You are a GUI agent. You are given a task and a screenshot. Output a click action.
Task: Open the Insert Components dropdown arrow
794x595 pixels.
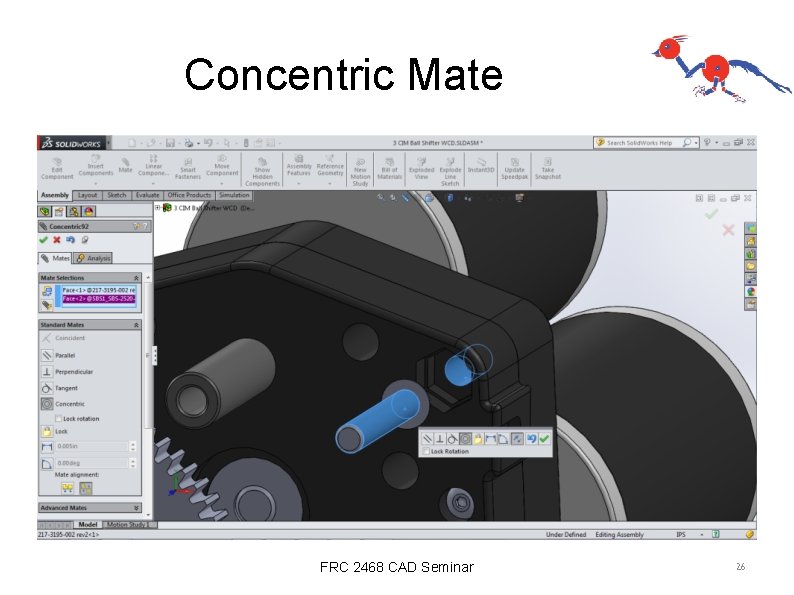(96, 183)
